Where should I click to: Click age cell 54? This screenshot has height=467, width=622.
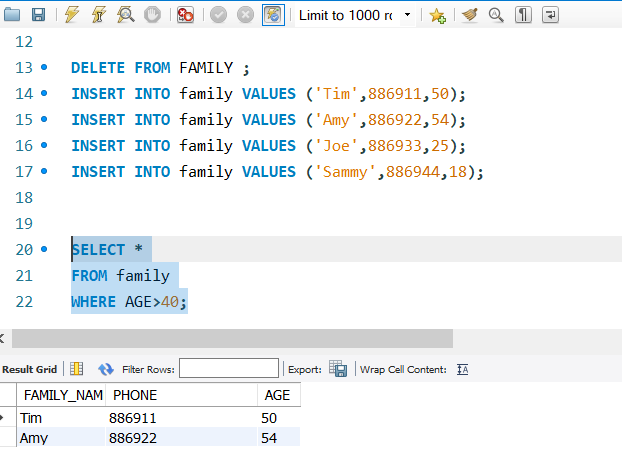point(279,438)
